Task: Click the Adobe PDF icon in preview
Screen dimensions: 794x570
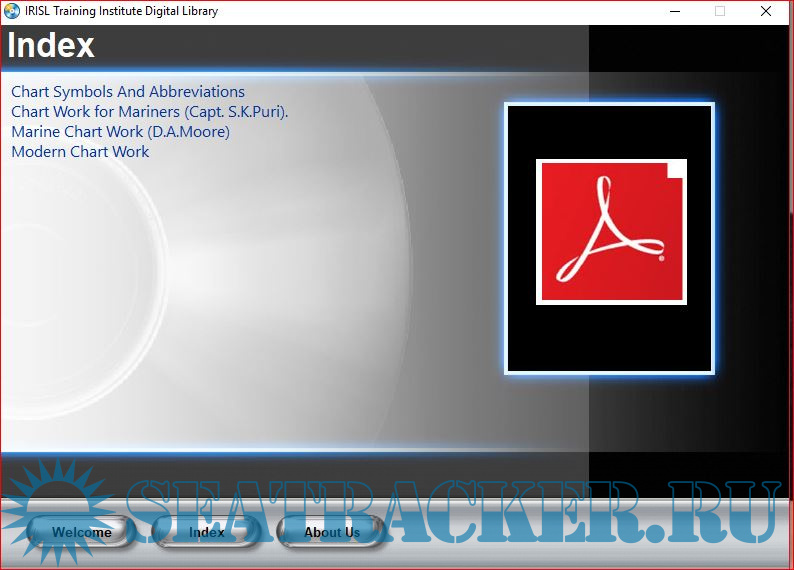Action: (611, 232)
